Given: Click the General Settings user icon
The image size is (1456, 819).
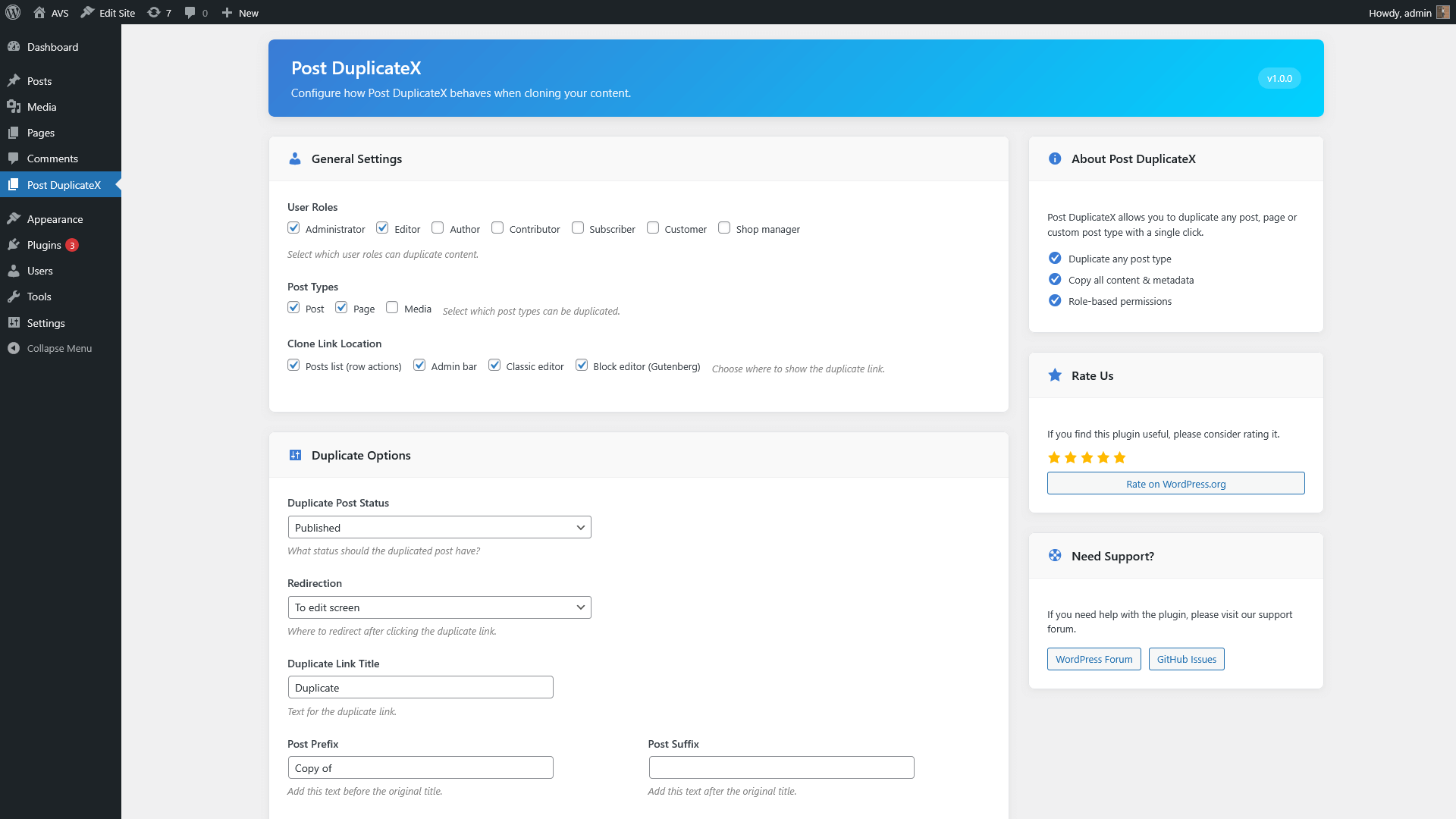Looking at the screenshot, I should (x=295, y=158).
